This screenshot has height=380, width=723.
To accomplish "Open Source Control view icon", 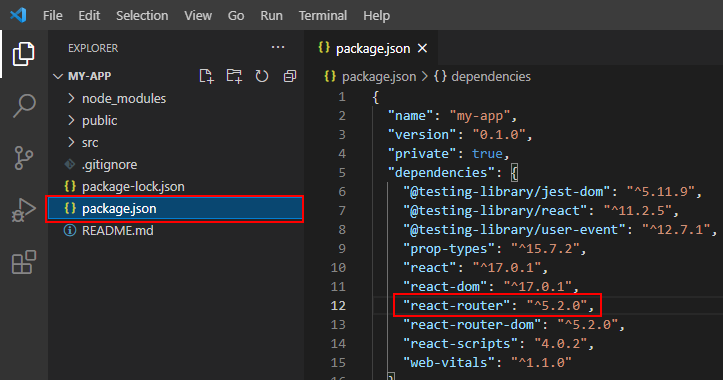I will tap(24, 158).
